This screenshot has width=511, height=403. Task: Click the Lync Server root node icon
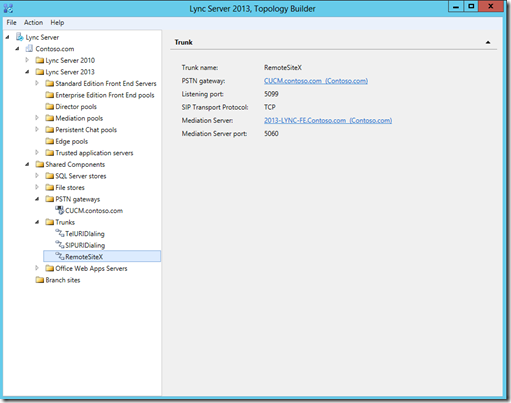(x=20, y=37)
